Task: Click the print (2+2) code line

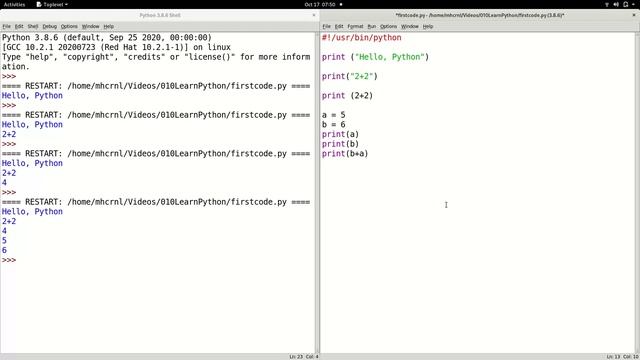Action: tap(347, 96)
